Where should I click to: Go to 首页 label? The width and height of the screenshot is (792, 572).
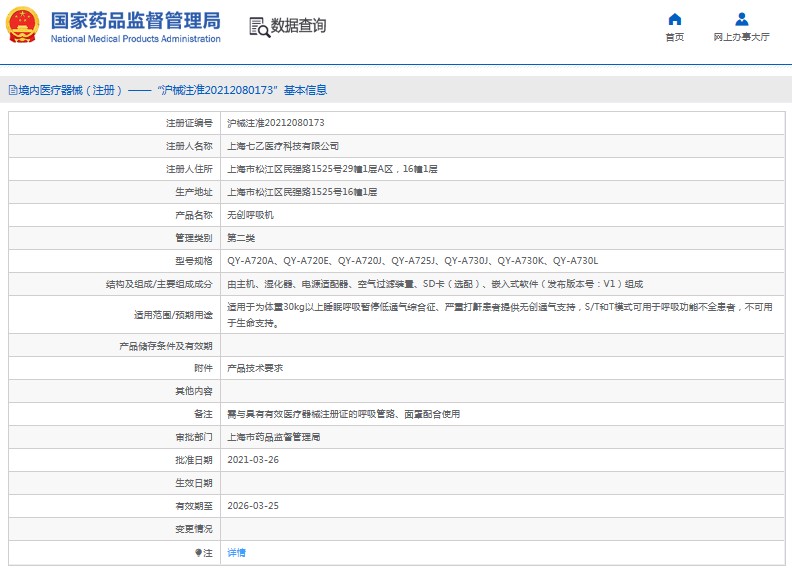click(675, 37)
